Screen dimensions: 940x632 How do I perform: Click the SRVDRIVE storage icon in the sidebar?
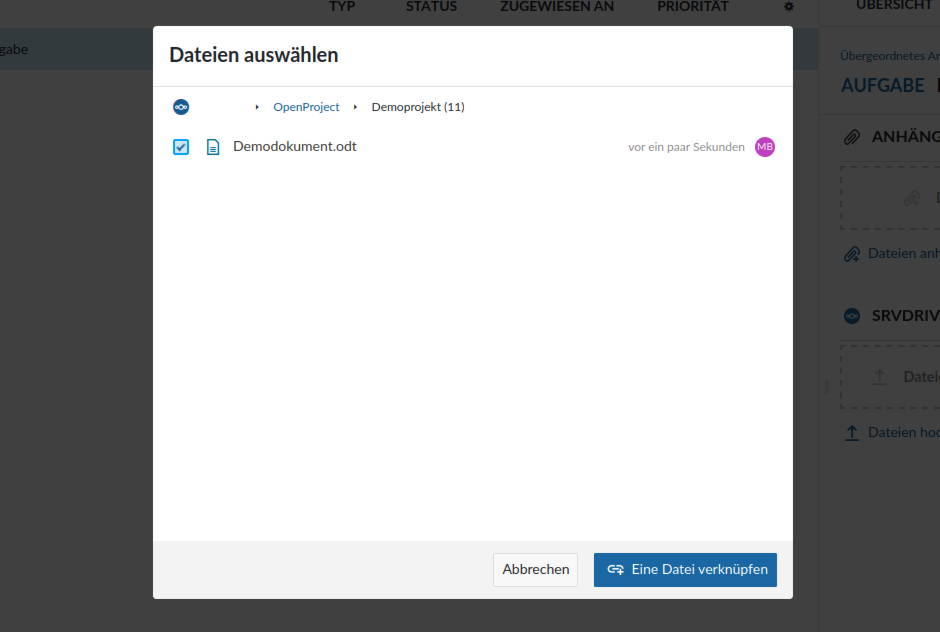point(851,315)
